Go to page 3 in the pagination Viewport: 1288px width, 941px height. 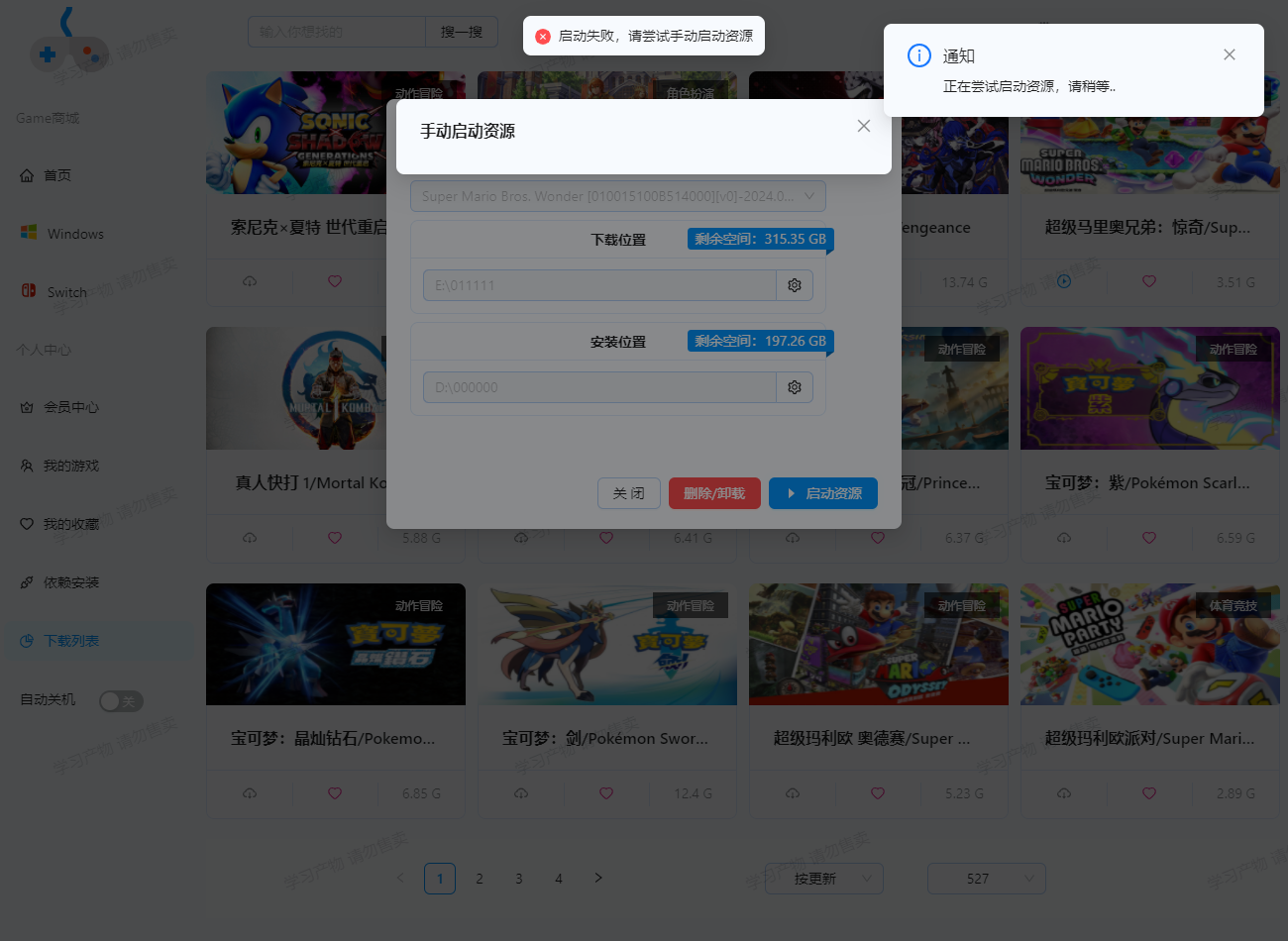point(519,879)
